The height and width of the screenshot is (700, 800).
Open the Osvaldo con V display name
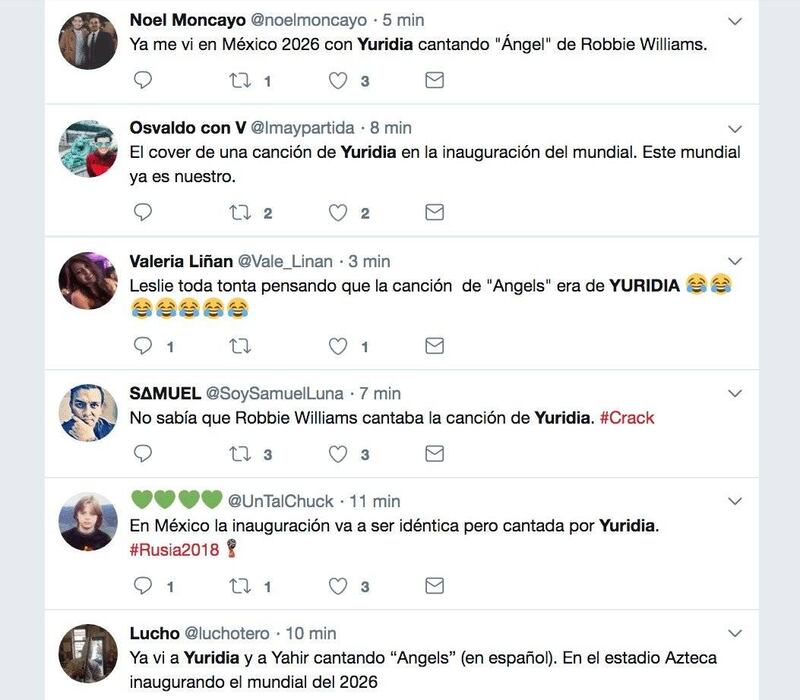(x=188, y=128)
